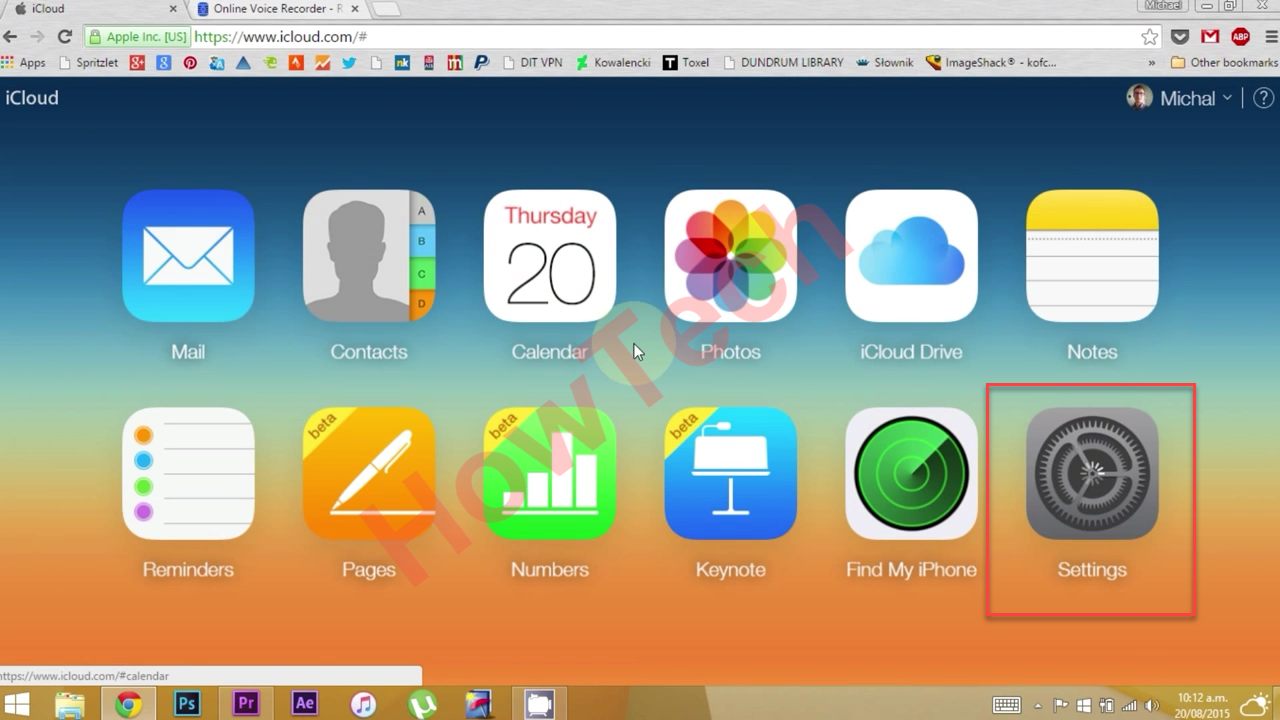The width and height of the screenshot is (1280, 720).
Task: Show hidden system tray icons
Action: click(1038, 705)
